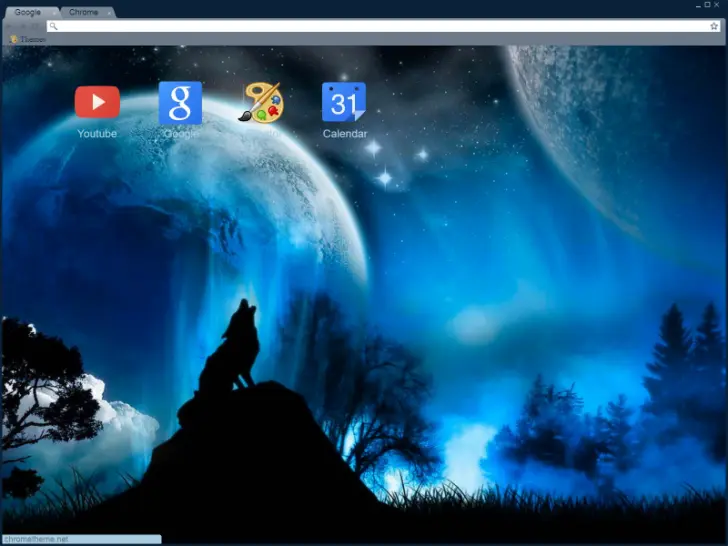
Task: Close the Chrome tab
Action: tap(108, 12)
